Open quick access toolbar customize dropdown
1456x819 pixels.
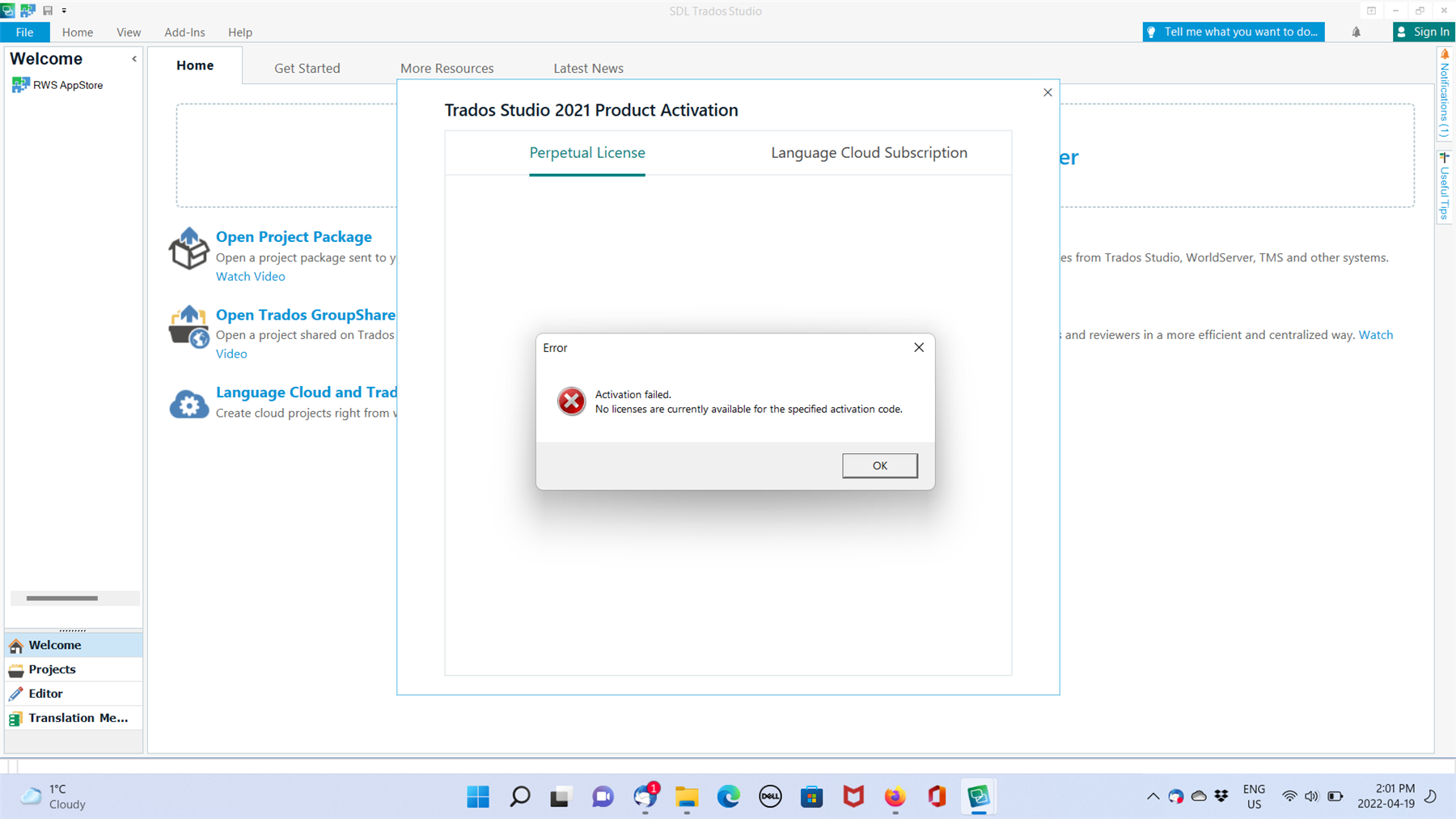pos(64,11)
